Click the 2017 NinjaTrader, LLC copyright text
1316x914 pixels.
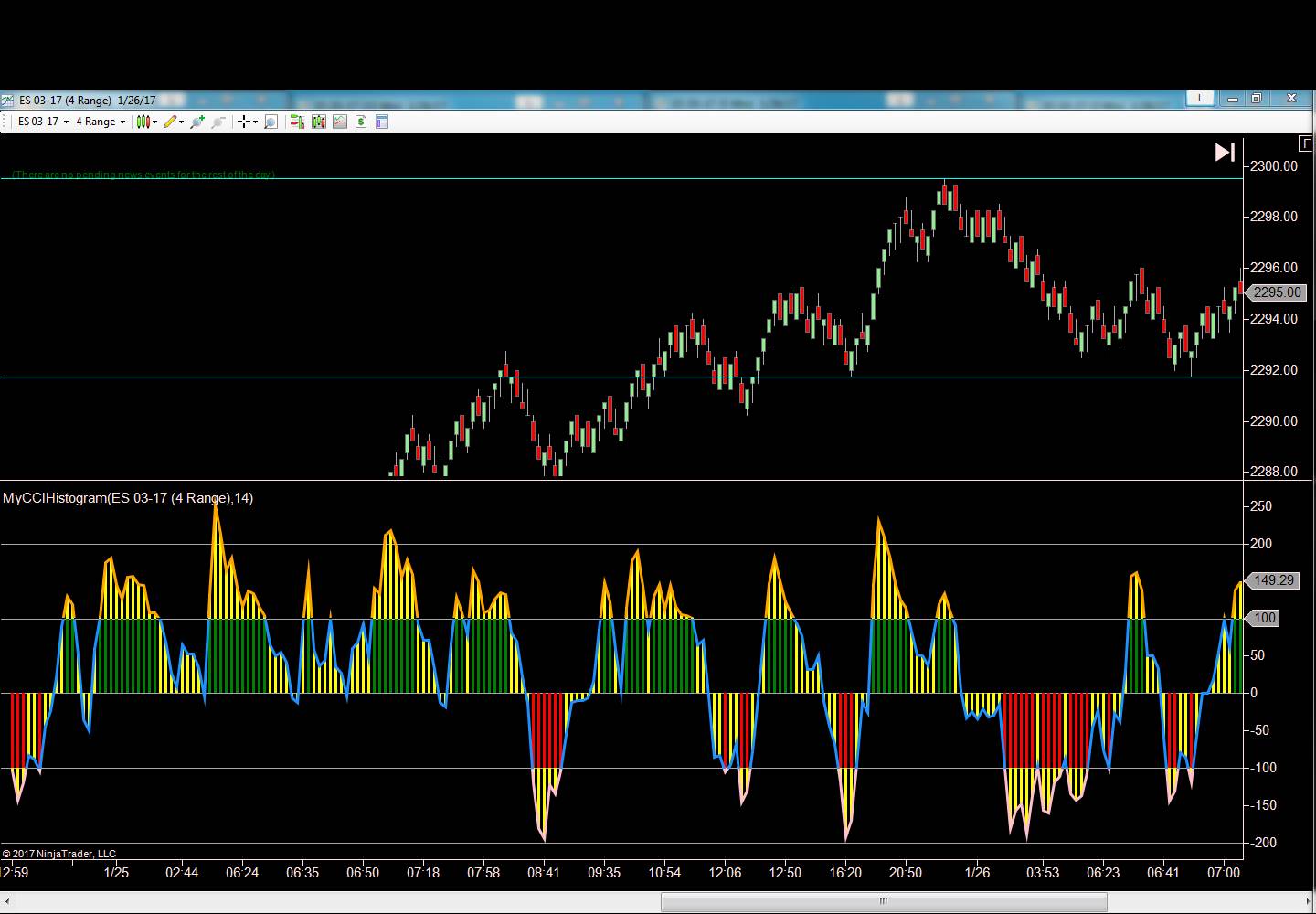click(x=59, y=854)
